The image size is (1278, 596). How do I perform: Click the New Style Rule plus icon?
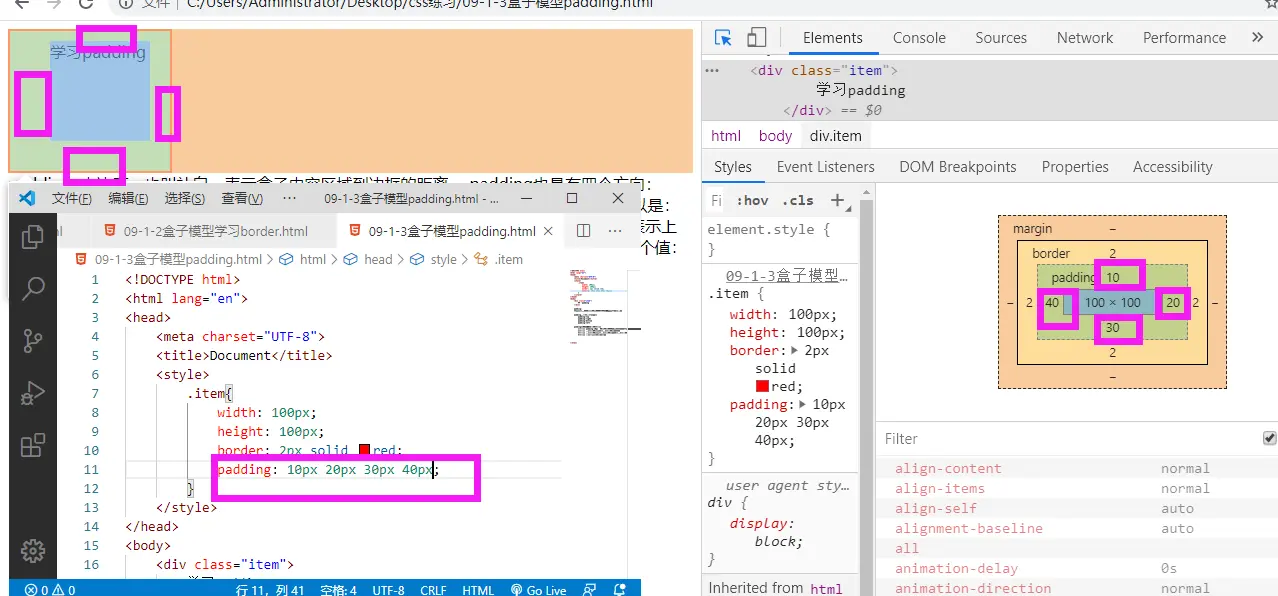[838, 200]
